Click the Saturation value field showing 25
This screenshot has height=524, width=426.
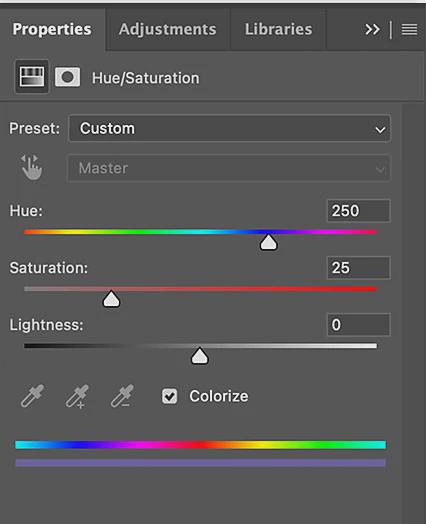(x=359, y=268)
